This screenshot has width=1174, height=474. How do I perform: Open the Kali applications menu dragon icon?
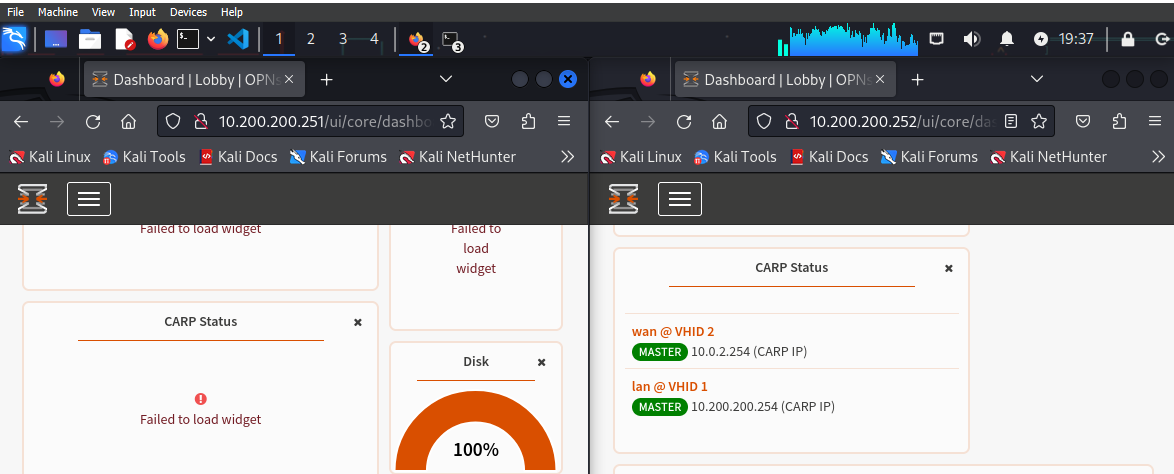(x=14, y=39)
